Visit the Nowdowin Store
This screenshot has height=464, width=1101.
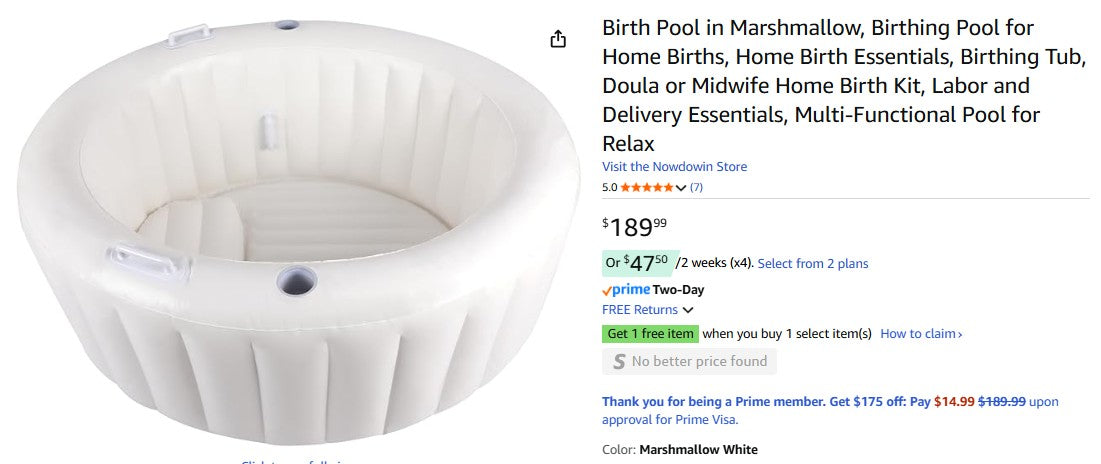[x=674, y=167]
